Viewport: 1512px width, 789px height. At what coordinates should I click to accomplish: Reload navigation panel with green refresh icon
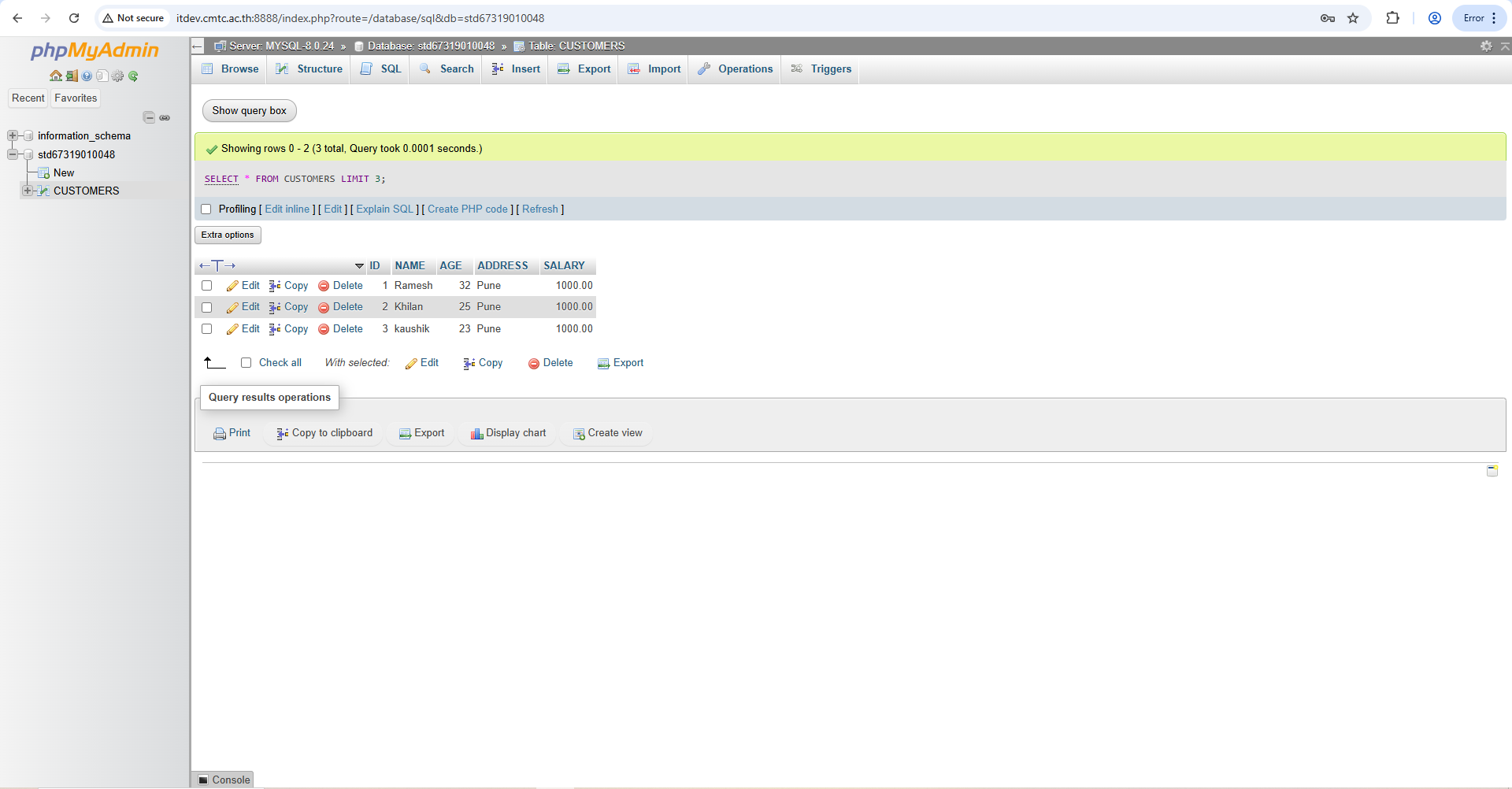pos(133,76)
